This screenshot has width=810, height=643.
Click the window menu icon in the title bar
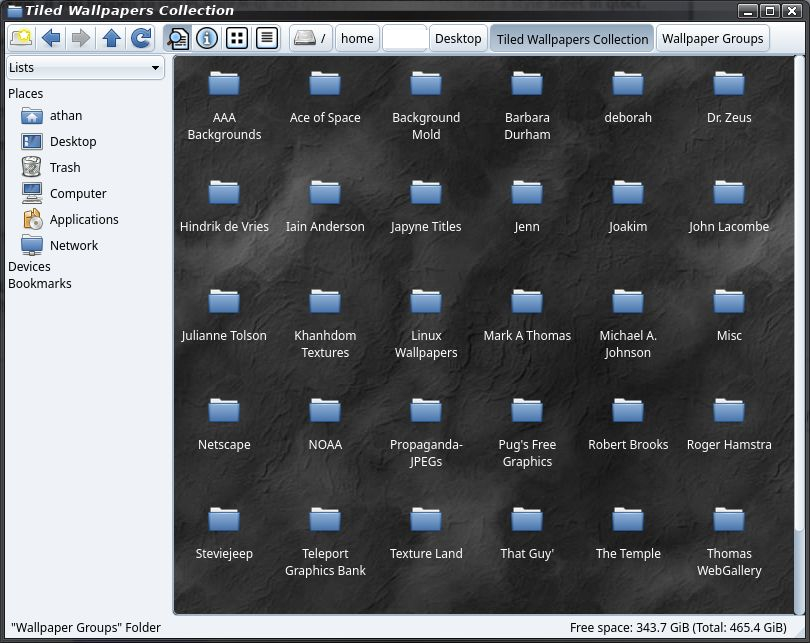pyautogui.click(x=14, y=10)
